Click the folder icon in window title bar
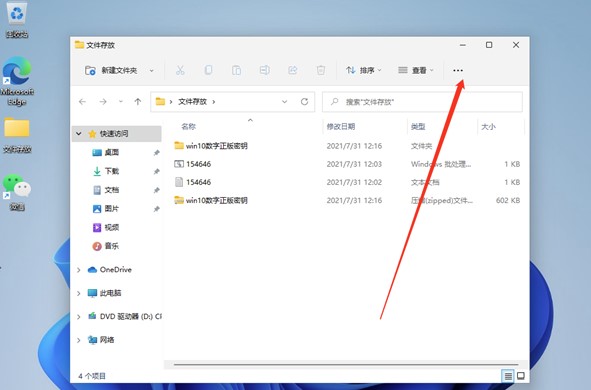 [x=79, y=45]
